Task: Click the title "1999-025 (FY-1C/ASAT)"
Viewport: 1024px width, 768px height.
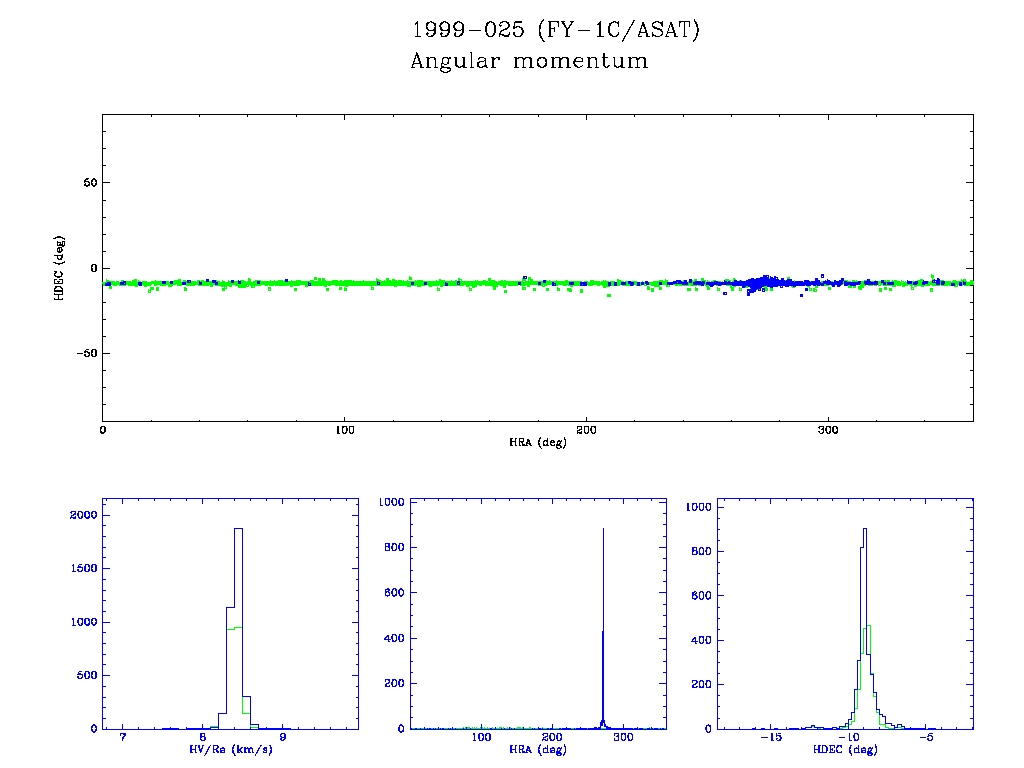Action: (556, 30)
